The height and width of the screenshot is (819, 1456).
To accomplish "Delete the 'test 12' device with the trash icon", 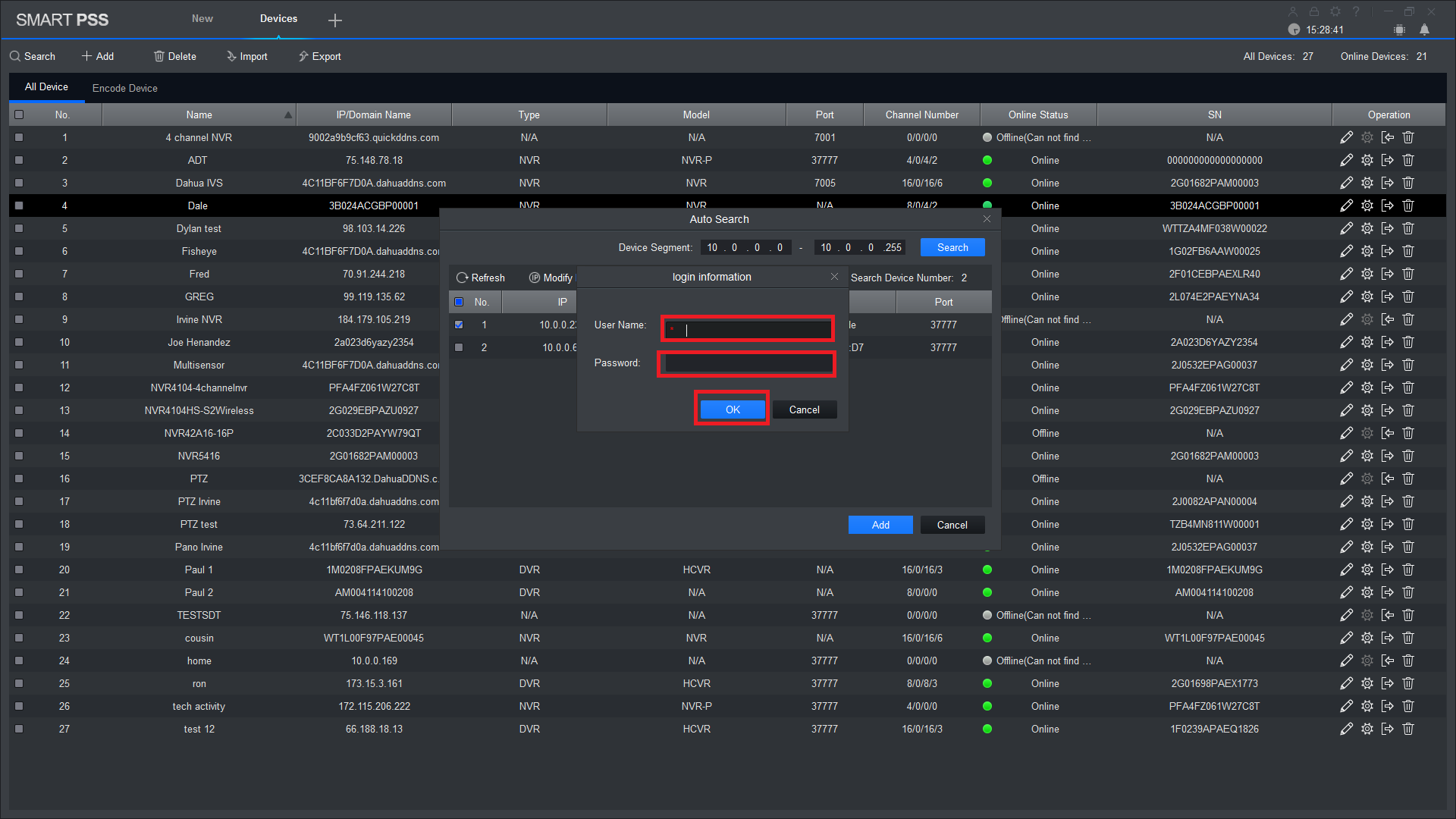I will tap(1408, 729).
